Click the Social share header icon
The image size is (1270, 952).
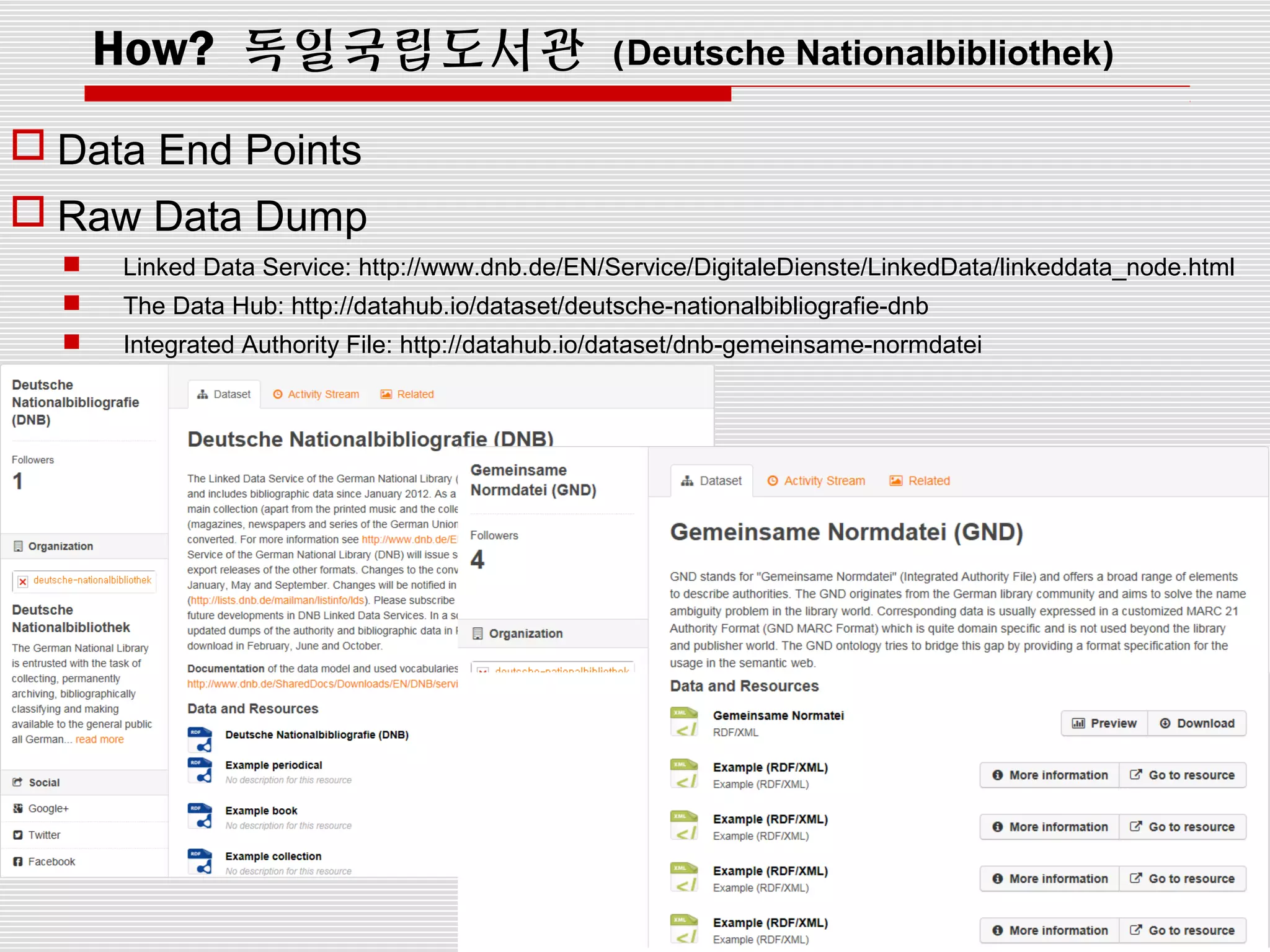[x=18, y=782]
